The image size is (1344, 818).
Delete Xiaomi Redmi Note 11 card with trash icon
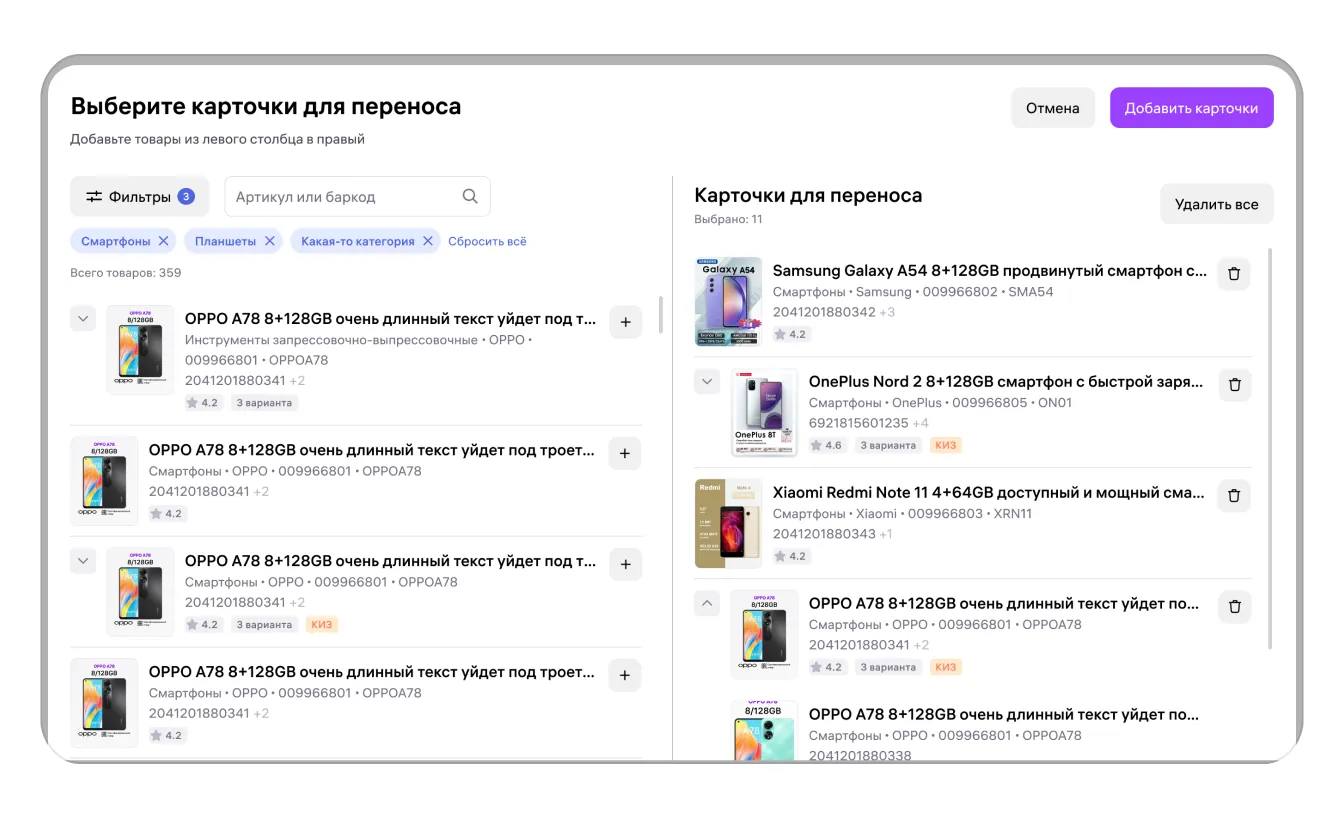tap(1234, 496)
